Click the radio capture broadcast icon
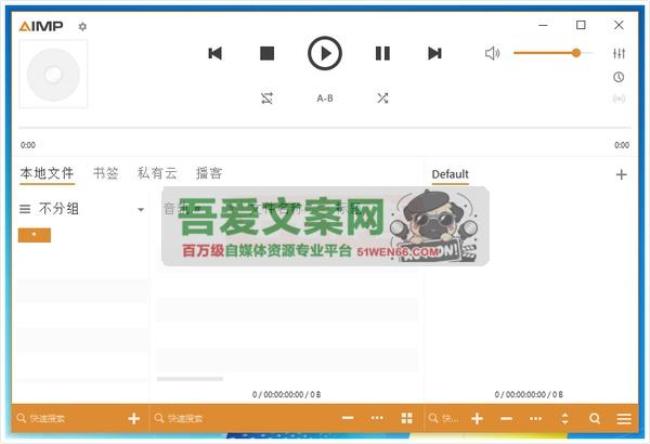Viewport: 650px width, 444px height. 619,99
